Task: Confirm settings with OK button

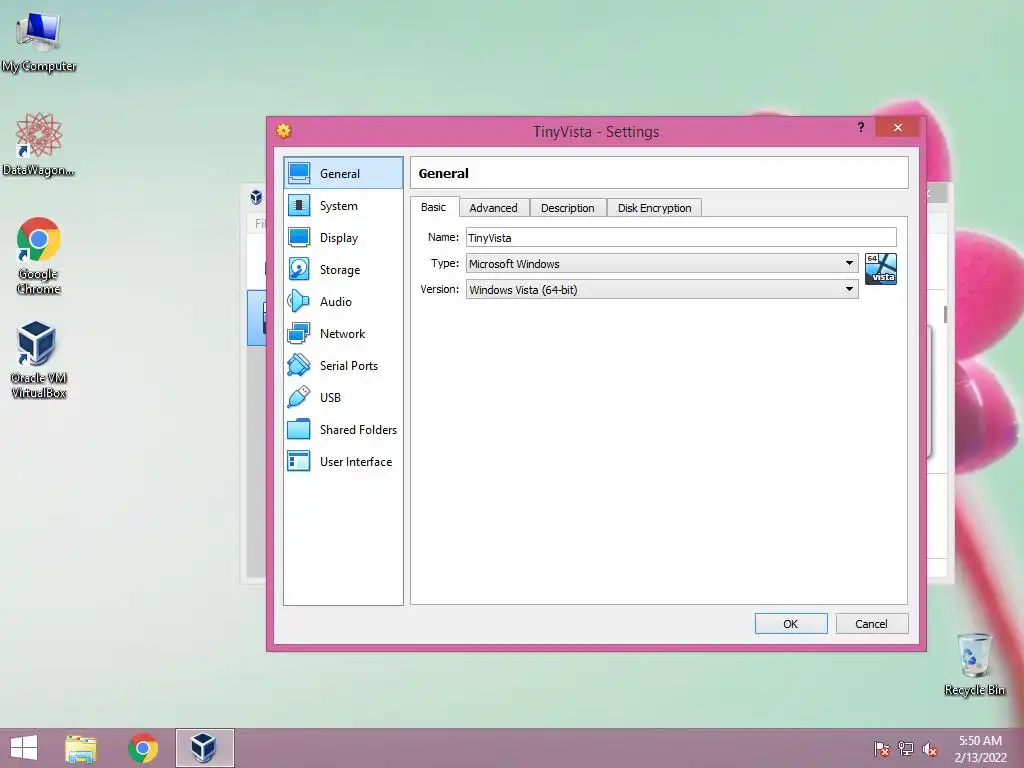Action: (x=791, y=624)
